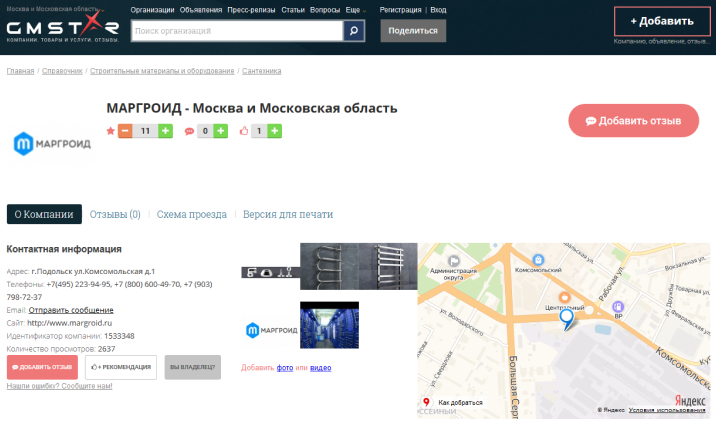Click the Комсомольский shopping marker on map
The width and height of the screenshot is (716, 426).
point(538,260)
